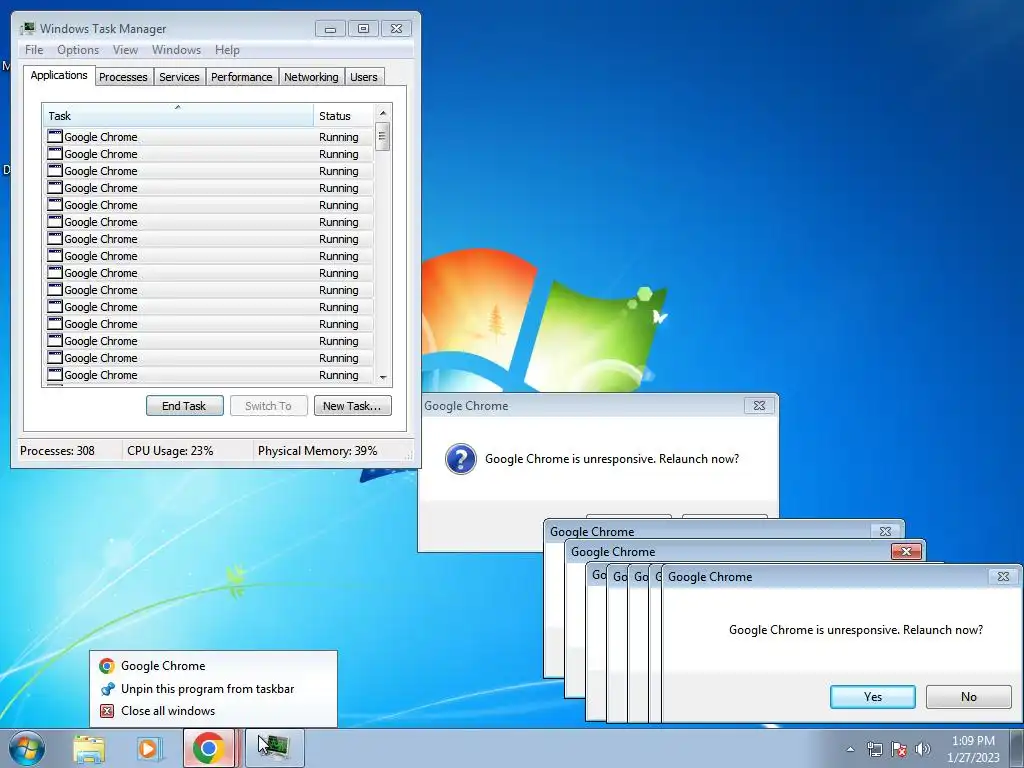Click the Physical Memory: 39% status entry
The width and height of the screenshot is (1024, 768).
317,451
